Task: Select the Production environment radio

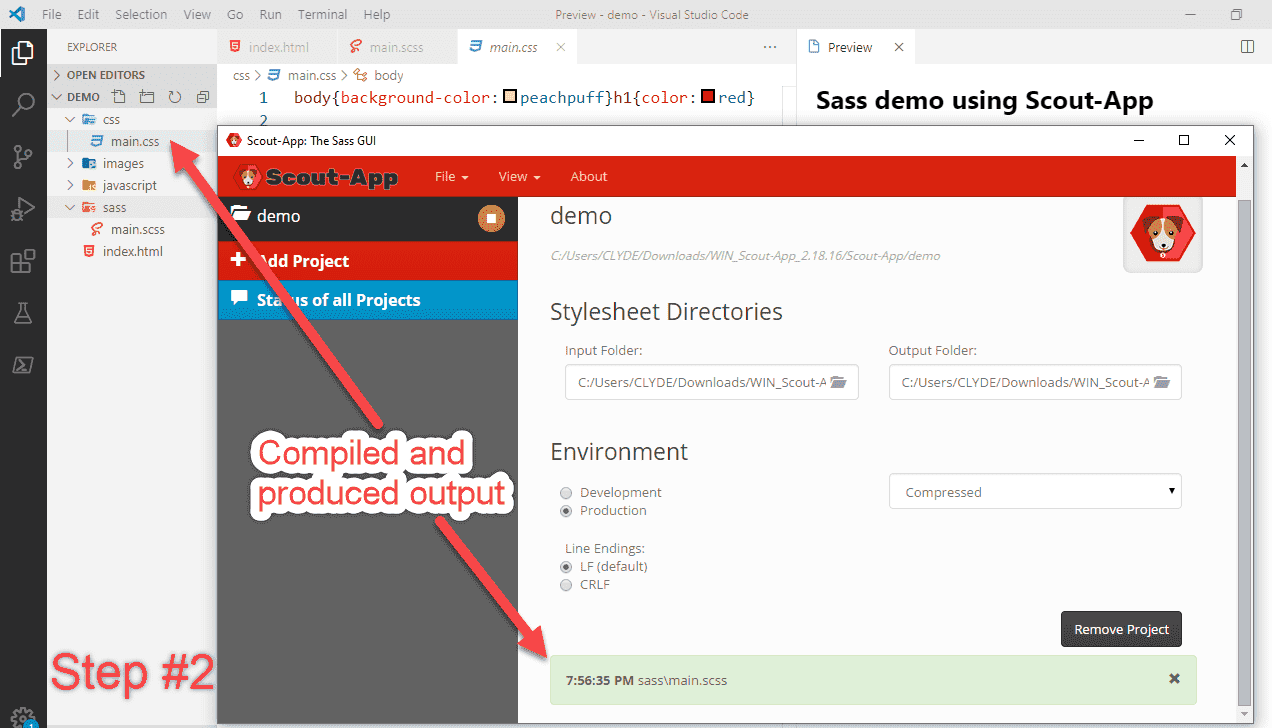Action: click(566, 511)
